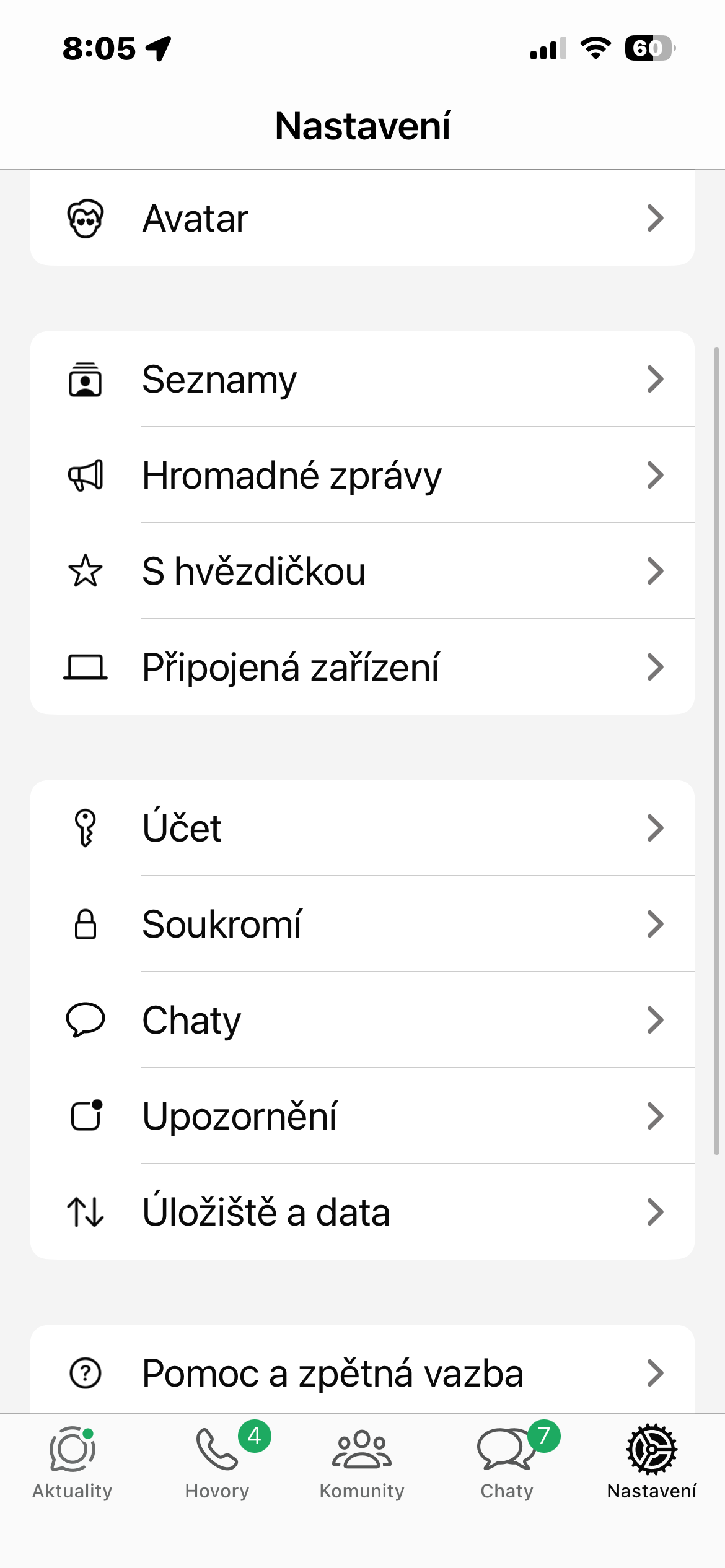The height and width of the screenshot is (1568, 725).
Task: Open Chaty settings via its chevron
Action: (x=655, y=1020)
